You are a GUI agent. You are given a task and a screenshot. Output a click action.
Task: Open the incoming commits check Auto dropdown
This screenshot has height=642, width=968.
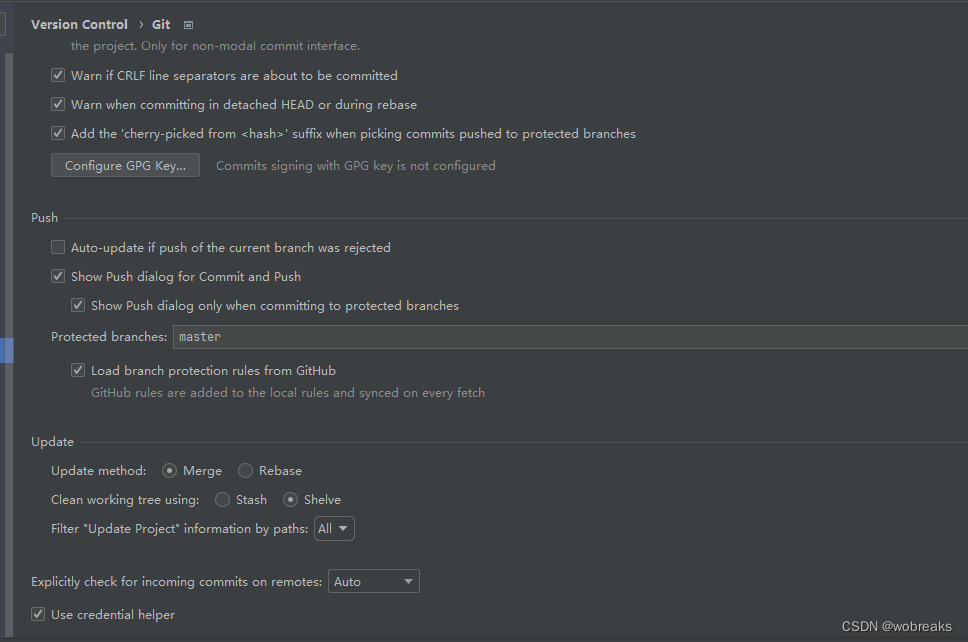pyautogui.click(x=374, y=581)
